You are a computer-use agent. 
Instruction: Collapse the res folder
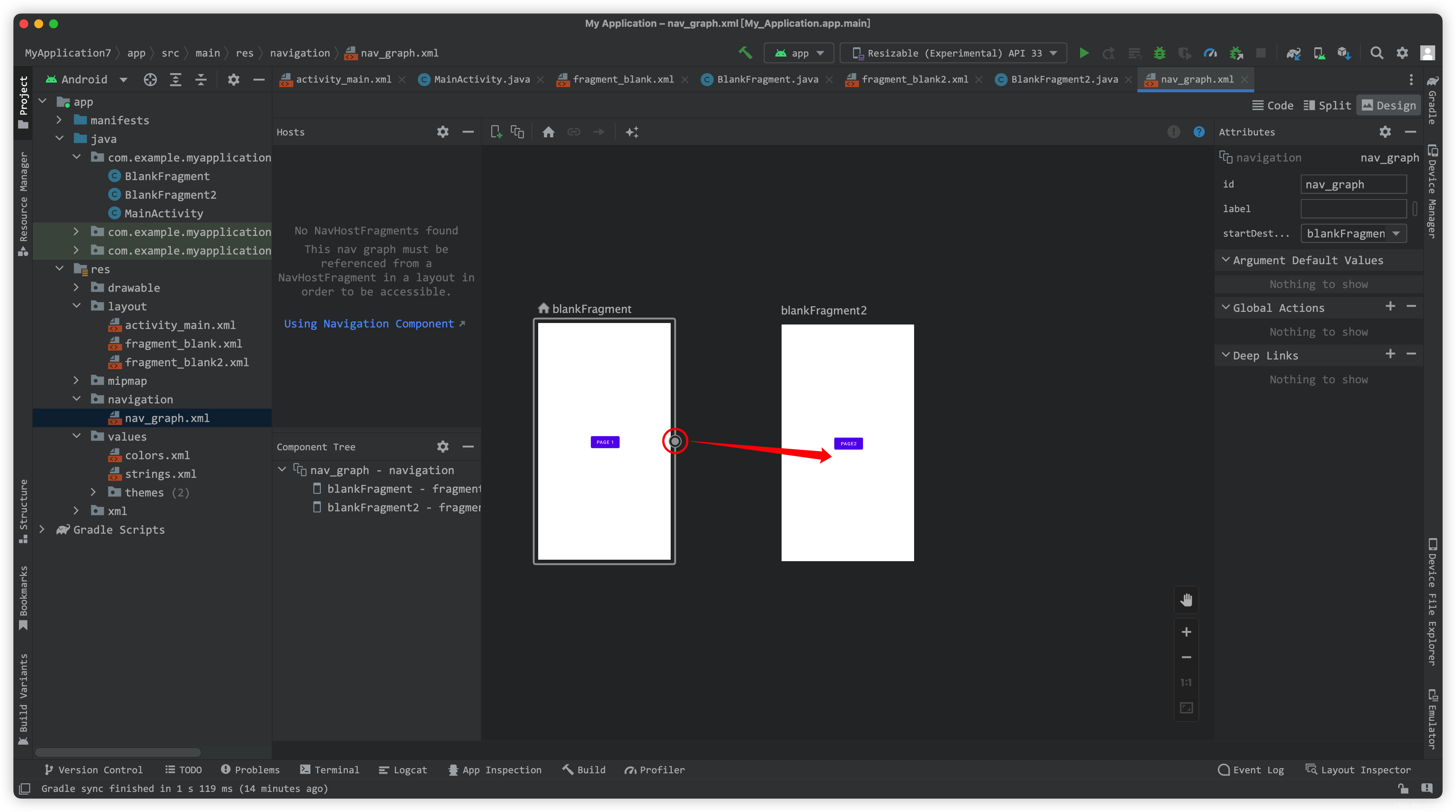tap(59, 268)
